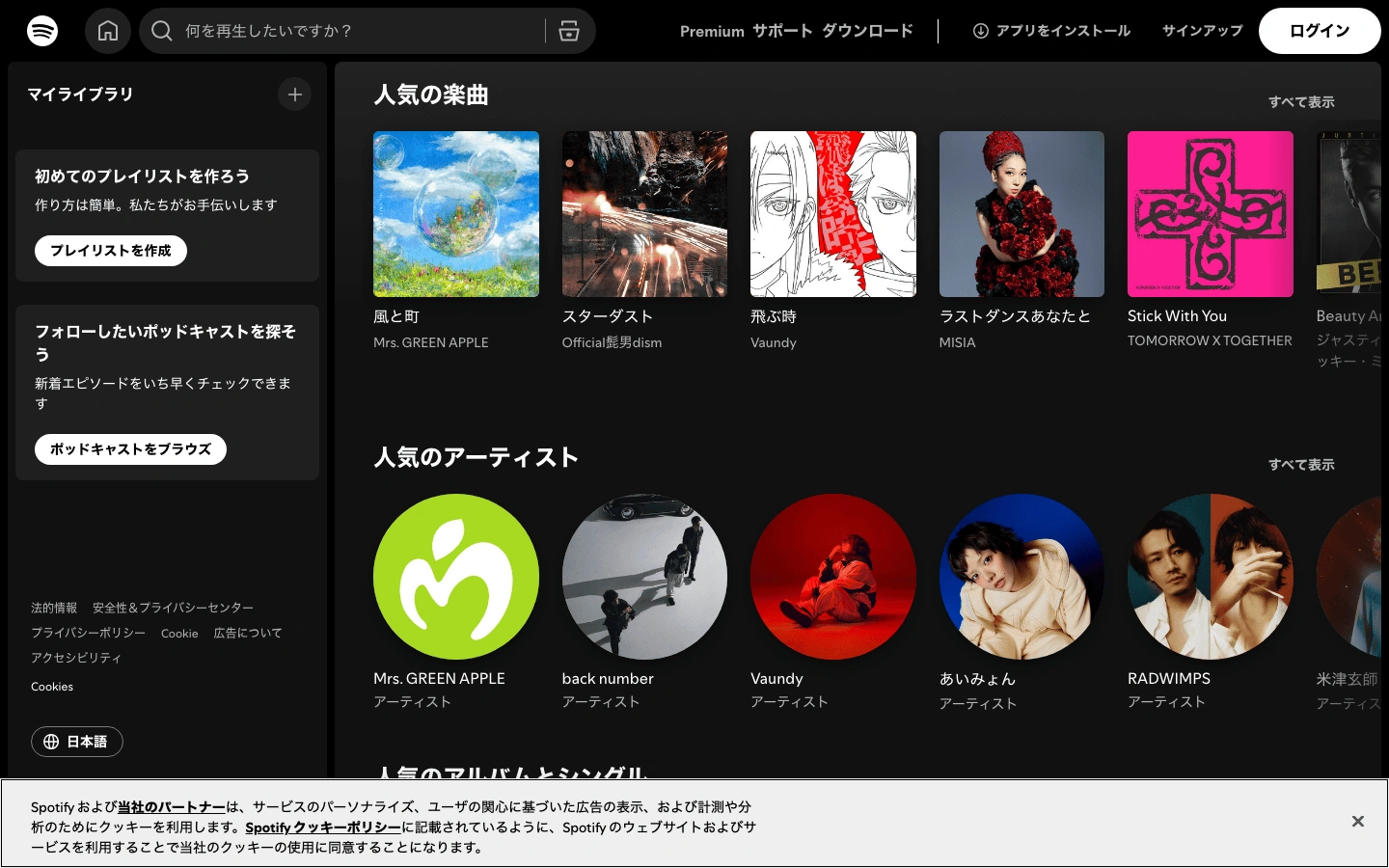Open the 風と町 album cover
The image size is (1389, 868).
[x=456, y=214]
